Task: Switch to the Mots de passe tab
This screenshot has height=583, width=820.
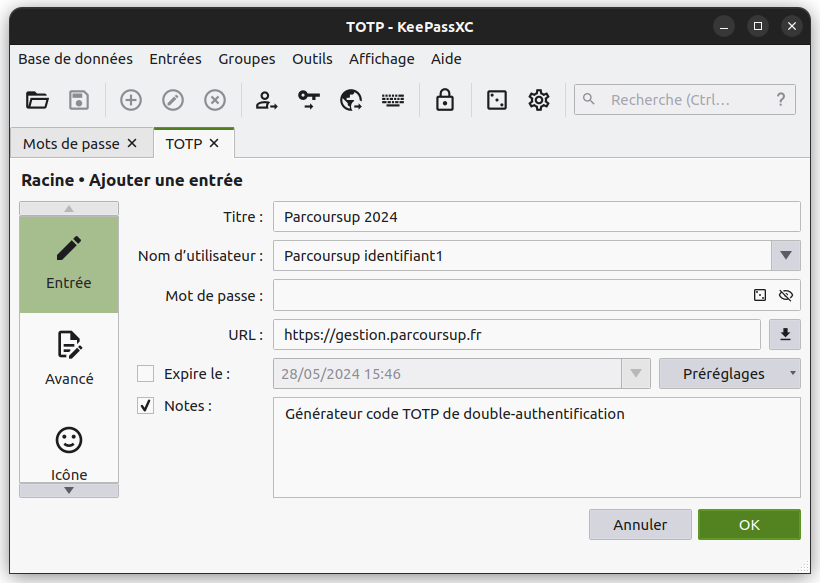Action: coord(72,143)
